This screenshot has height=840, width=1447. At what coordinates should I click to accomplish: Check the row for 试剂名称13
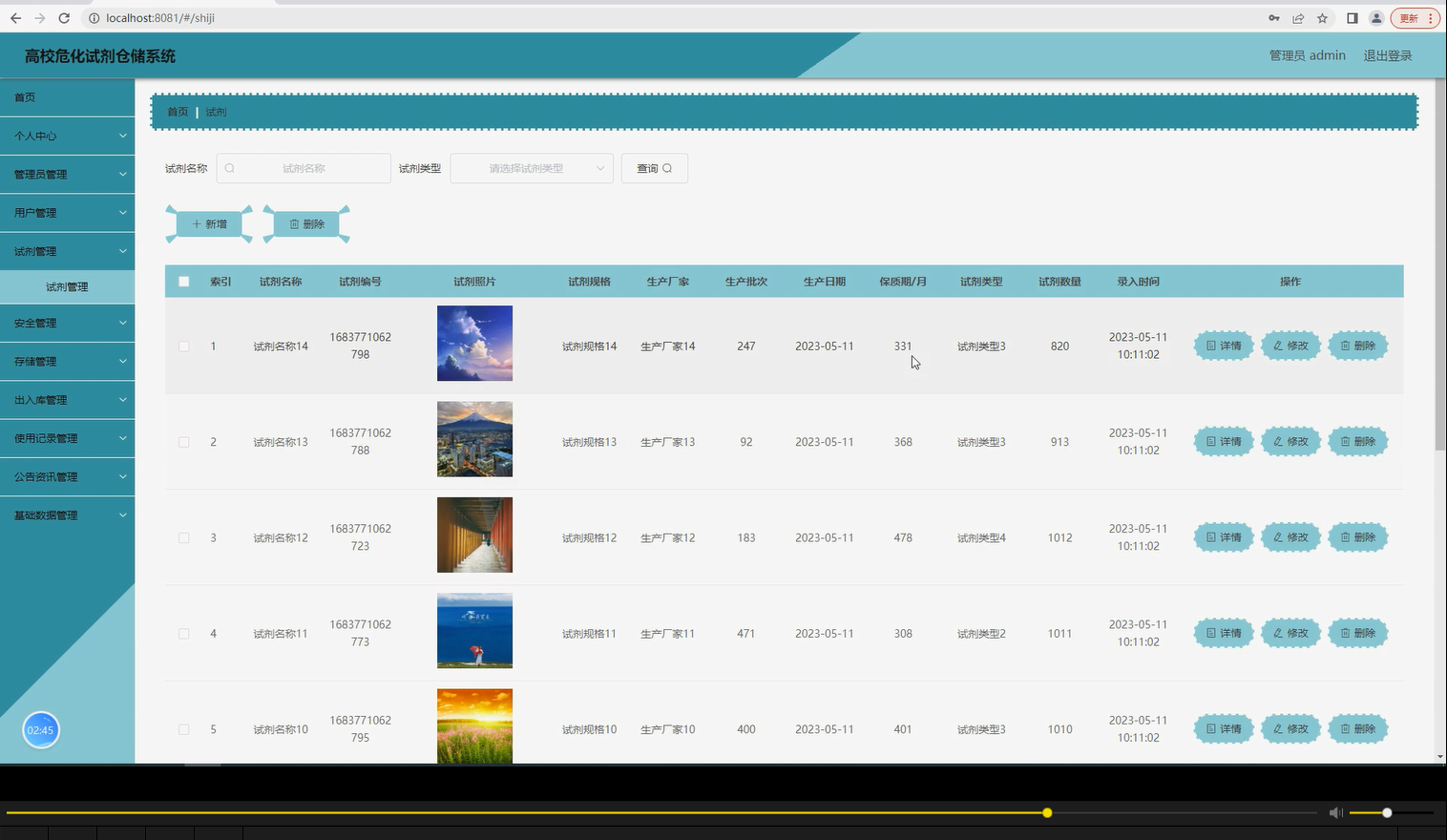click(184, 442)
